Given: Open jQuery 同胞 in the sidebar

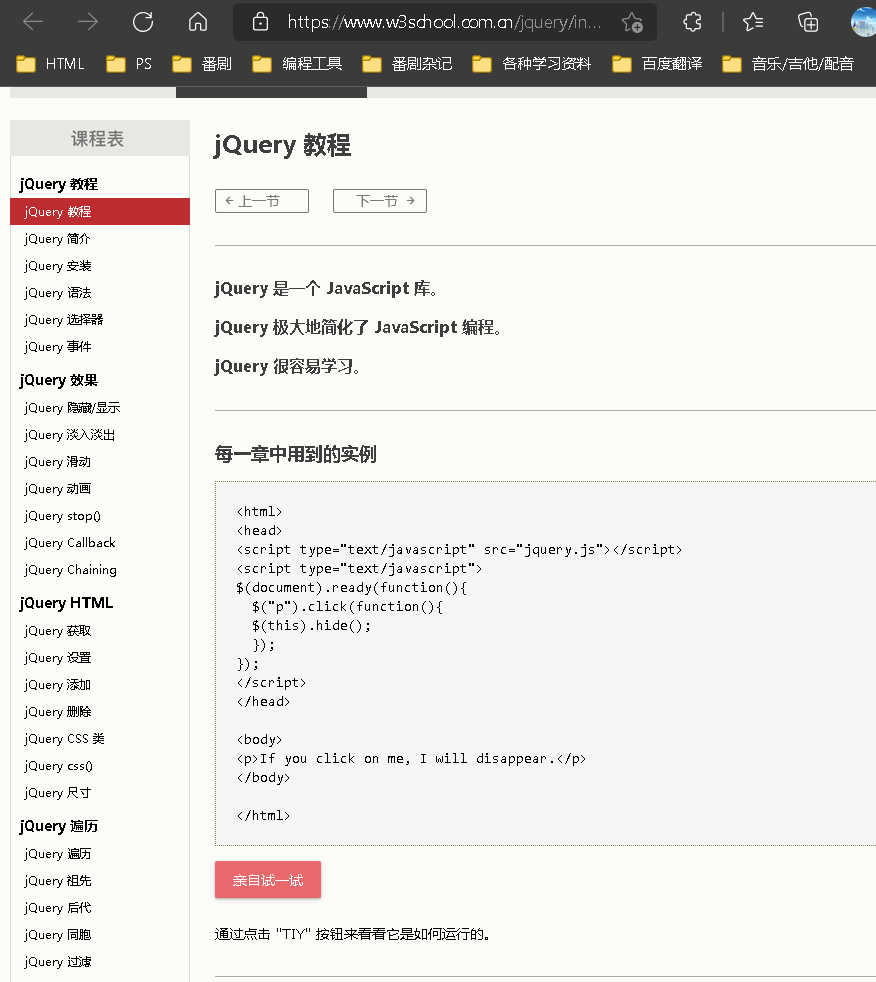Looking at the screenshot, I should pyautogui.click(x=58, y=934).
